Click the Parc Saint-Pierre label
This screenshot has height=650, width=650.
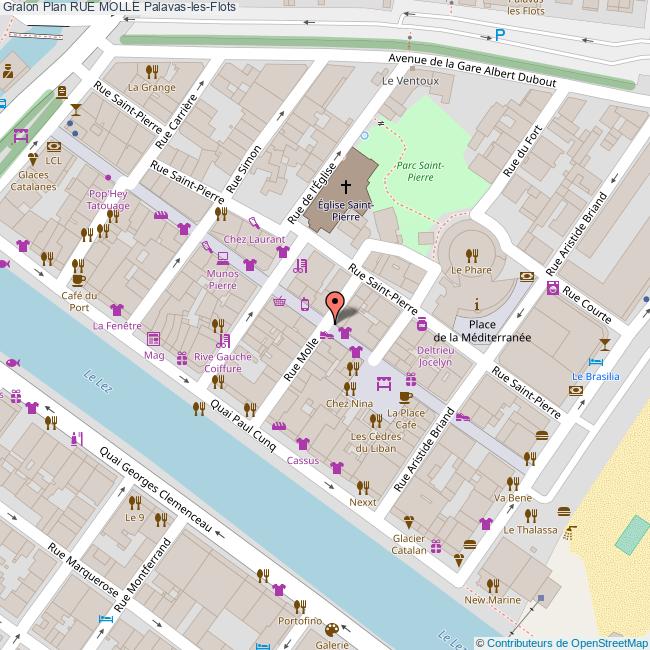[x=420, y=171]
